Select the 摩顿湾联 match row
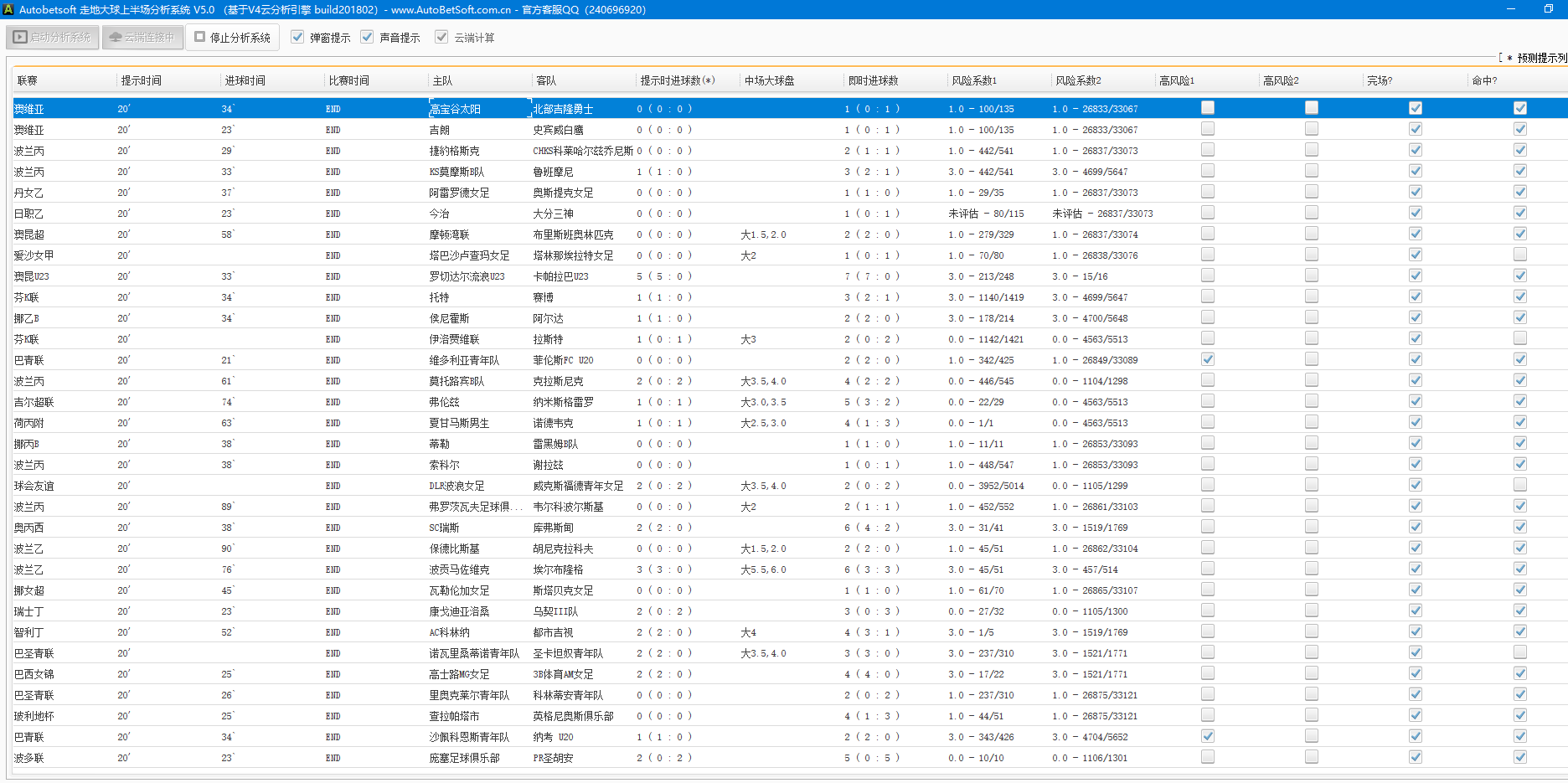This screenshot has height=783, width=1568. pos(449,234)
